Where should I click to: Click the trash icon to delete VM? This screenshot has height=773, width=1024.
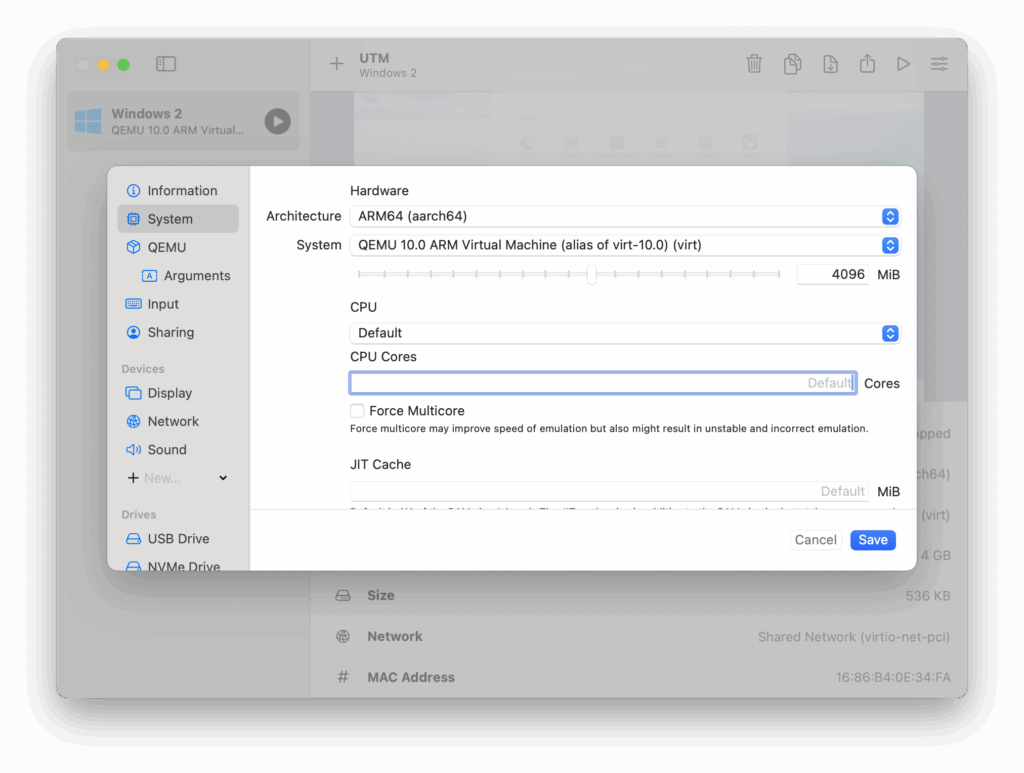point(754,64)
